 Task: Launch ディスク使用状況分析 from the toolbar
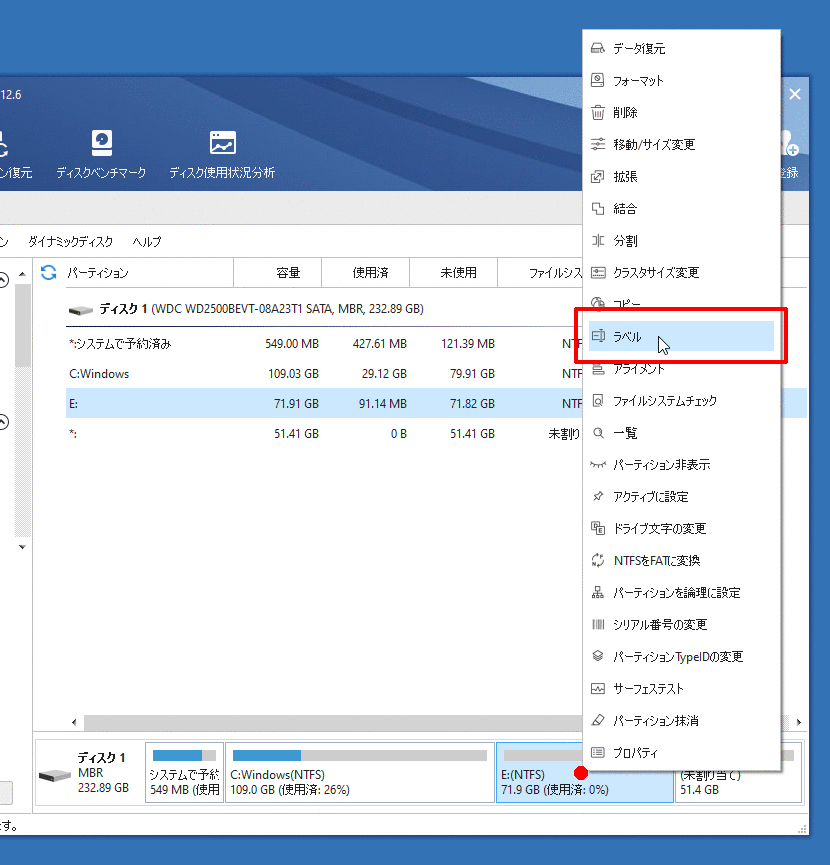pyautogui.click(x=222, y=154)
